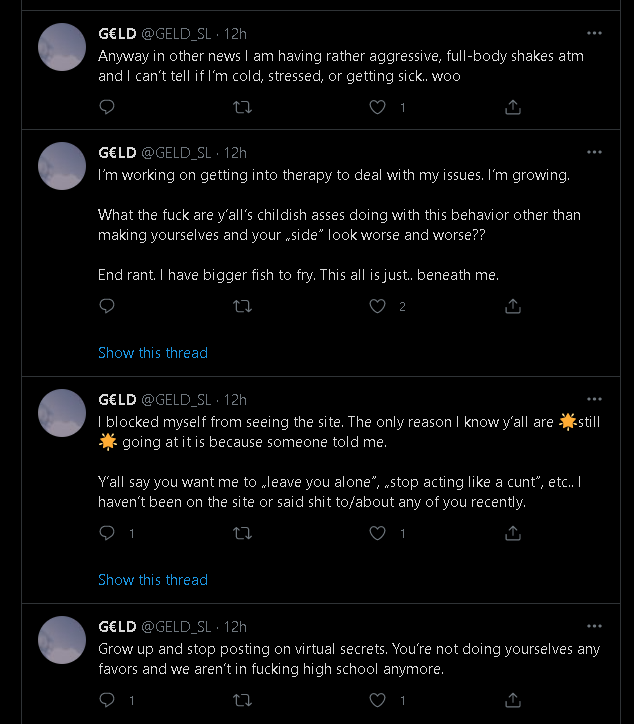Like the blocked-myself-from-site tweet
The image size is (634, 724).
tap(377, 533)
